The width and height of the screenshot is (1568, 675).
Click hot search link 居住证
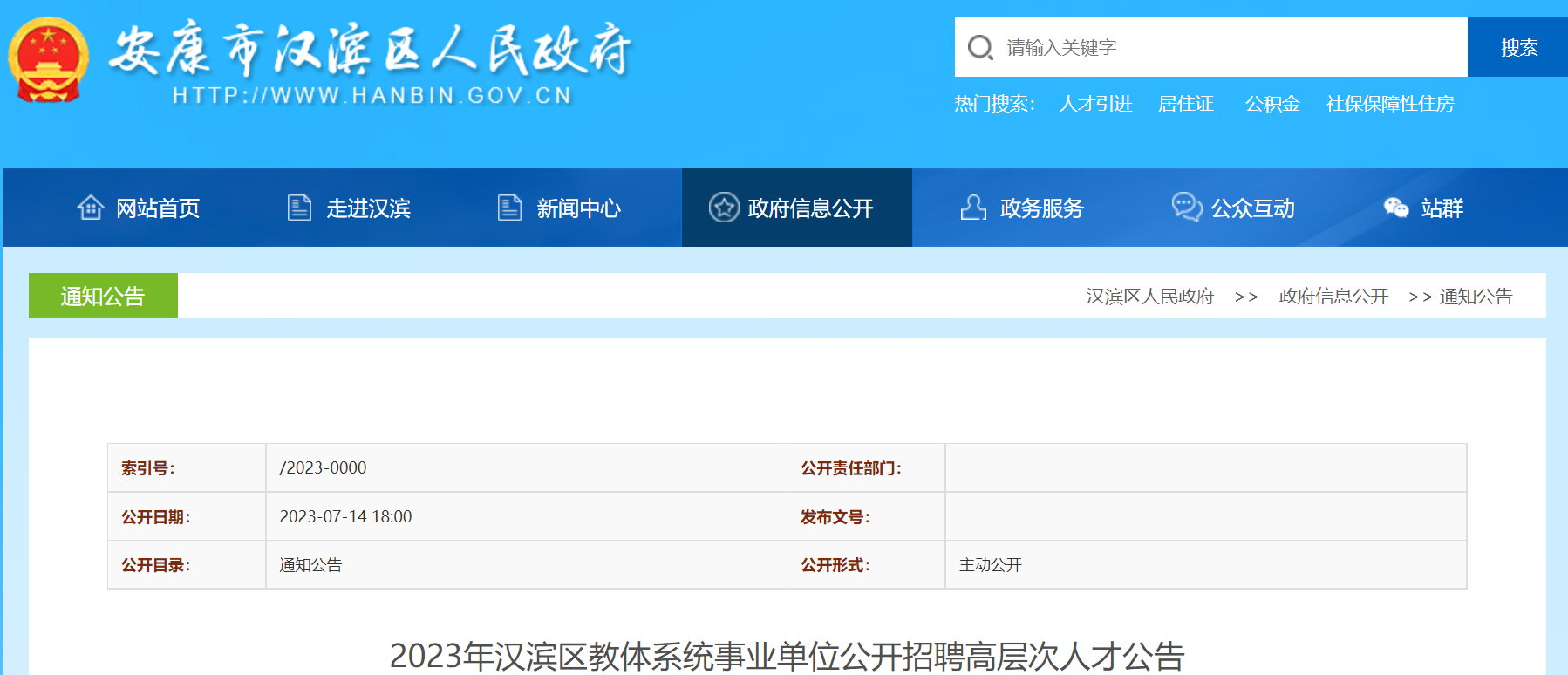[1185, 104]
